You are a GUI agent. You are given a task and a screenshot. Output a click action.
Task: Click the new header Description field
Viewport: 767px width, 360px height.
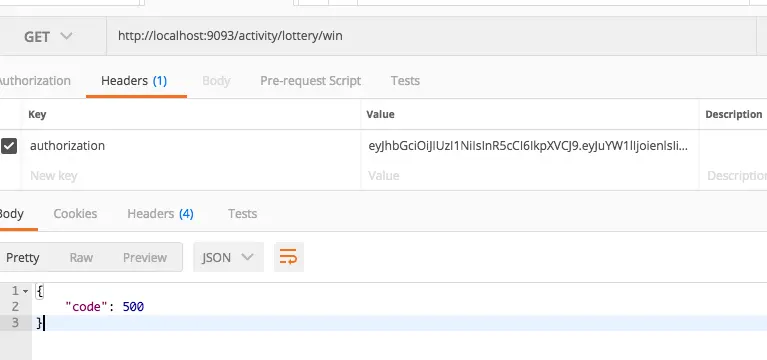[x=734, y=176]
